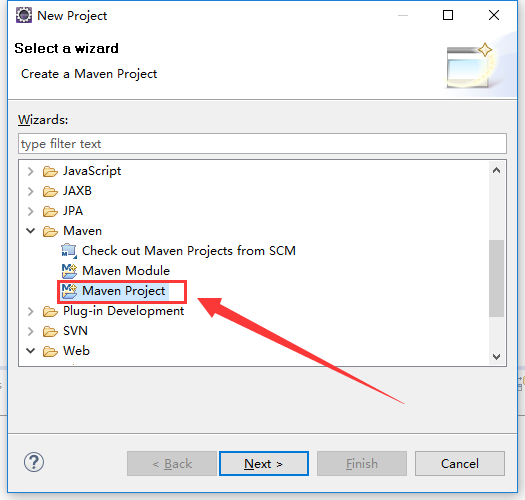Image resolution: width=525 pixels, height=500 pixels.
Task: Click the Web folder icon
Action: point(50,351)
